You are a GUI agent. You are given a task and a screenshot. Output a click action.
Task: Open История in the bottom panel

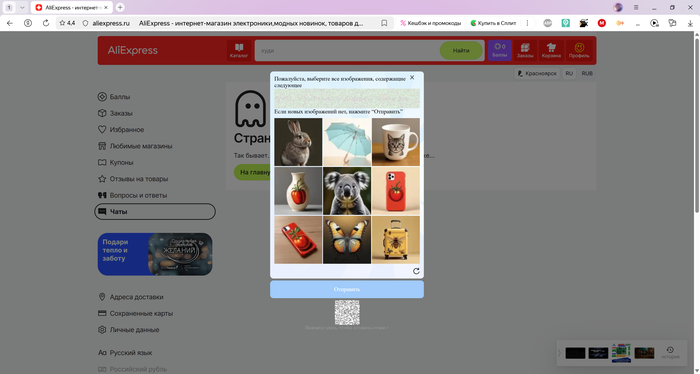(x=670, y=352)
